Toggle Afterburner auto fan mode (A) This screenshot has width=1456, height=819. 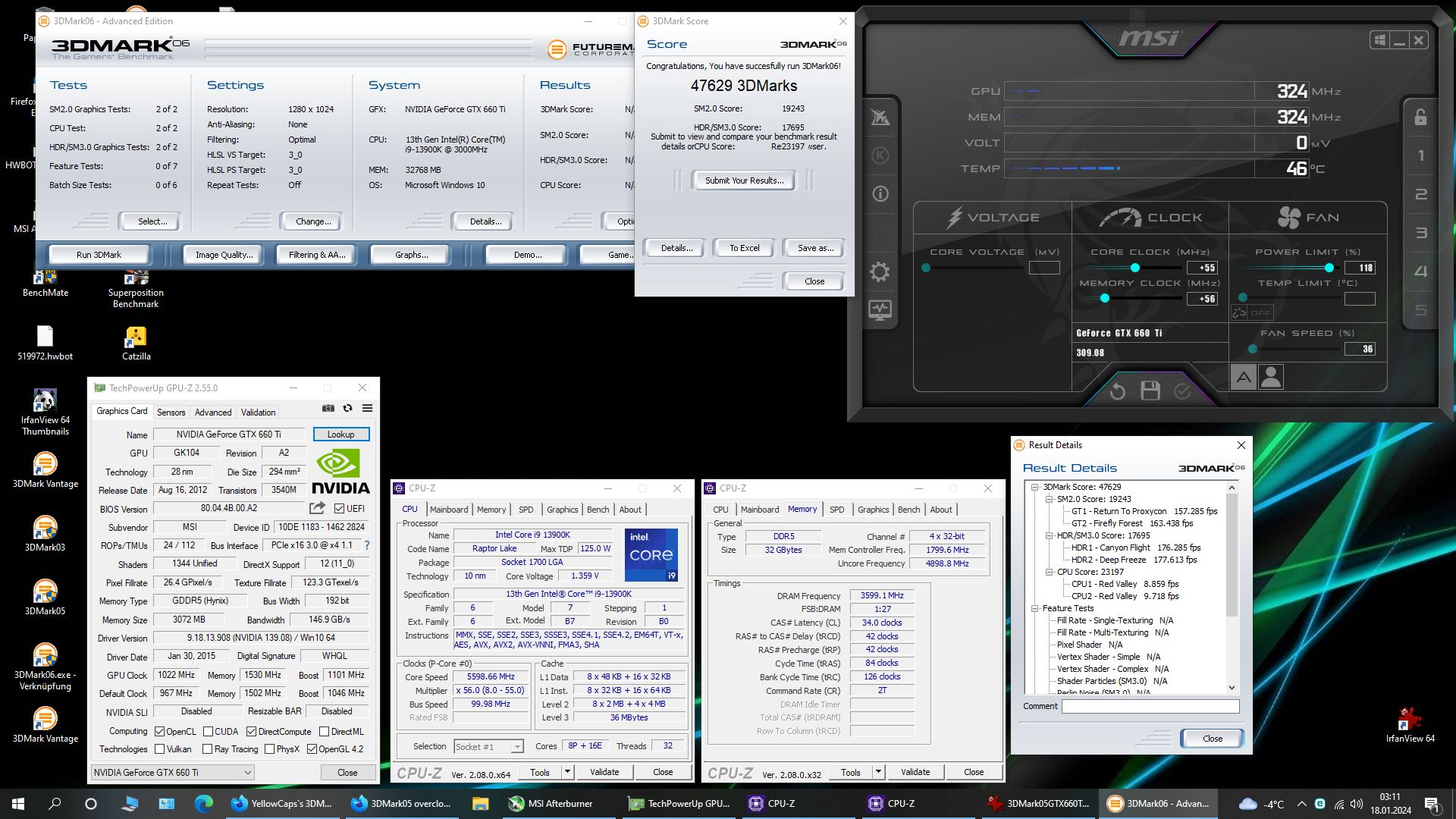coord(1243,377)
